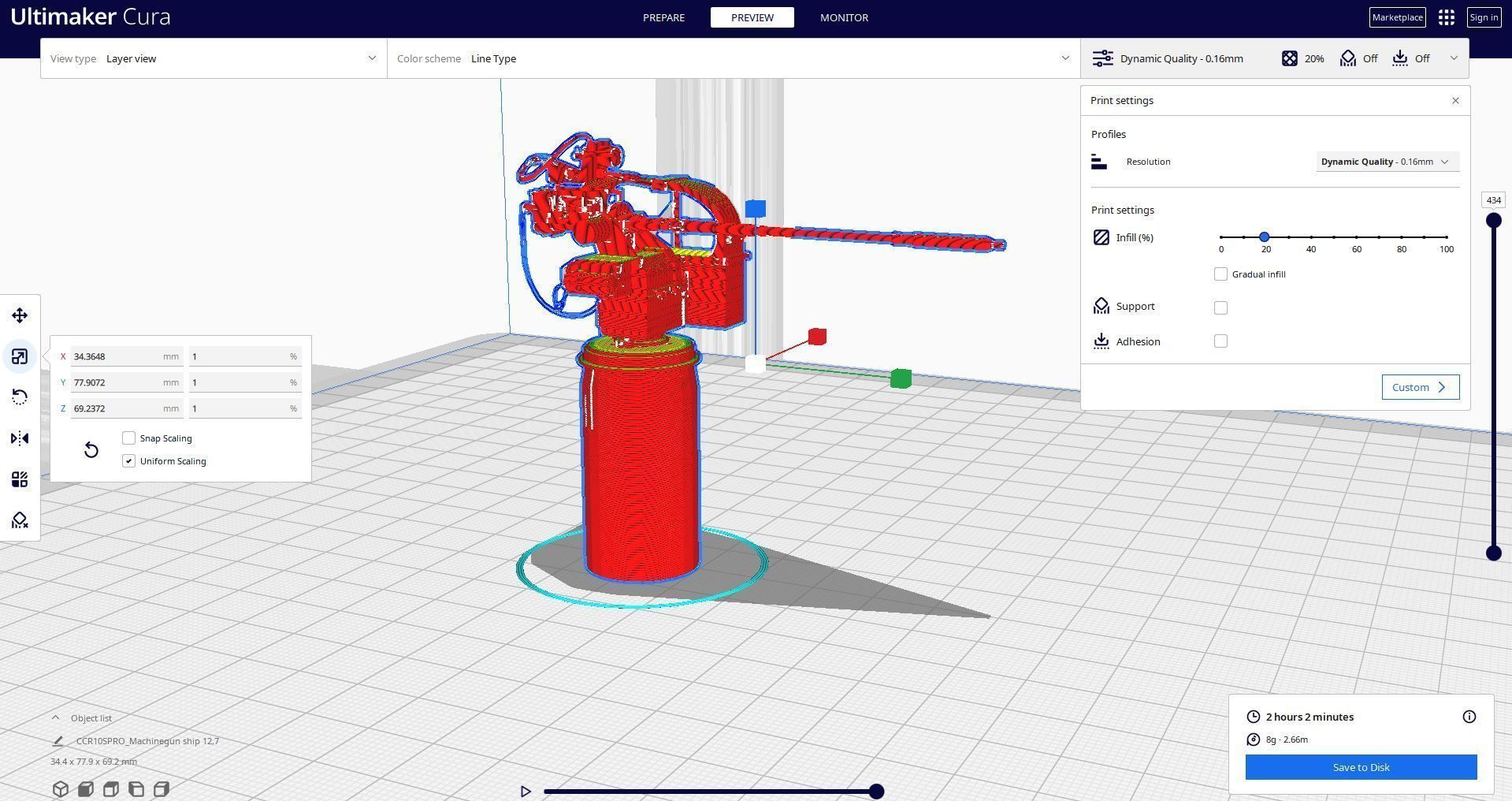The image size is (1512, 801).
Task: Click Save to Disk
Action: 1361,767
